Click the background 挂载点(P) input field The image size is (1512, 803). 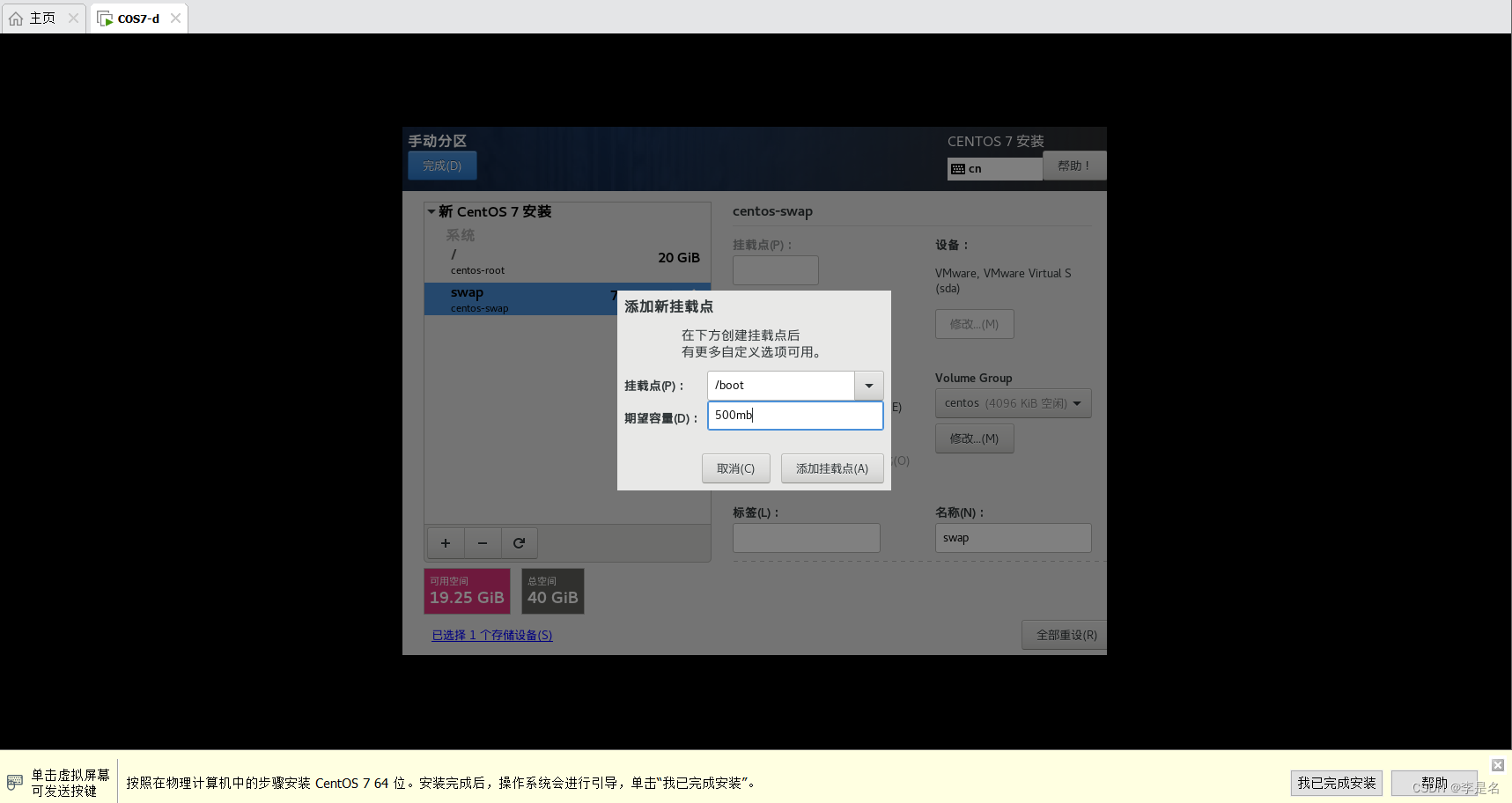[776, 270]
